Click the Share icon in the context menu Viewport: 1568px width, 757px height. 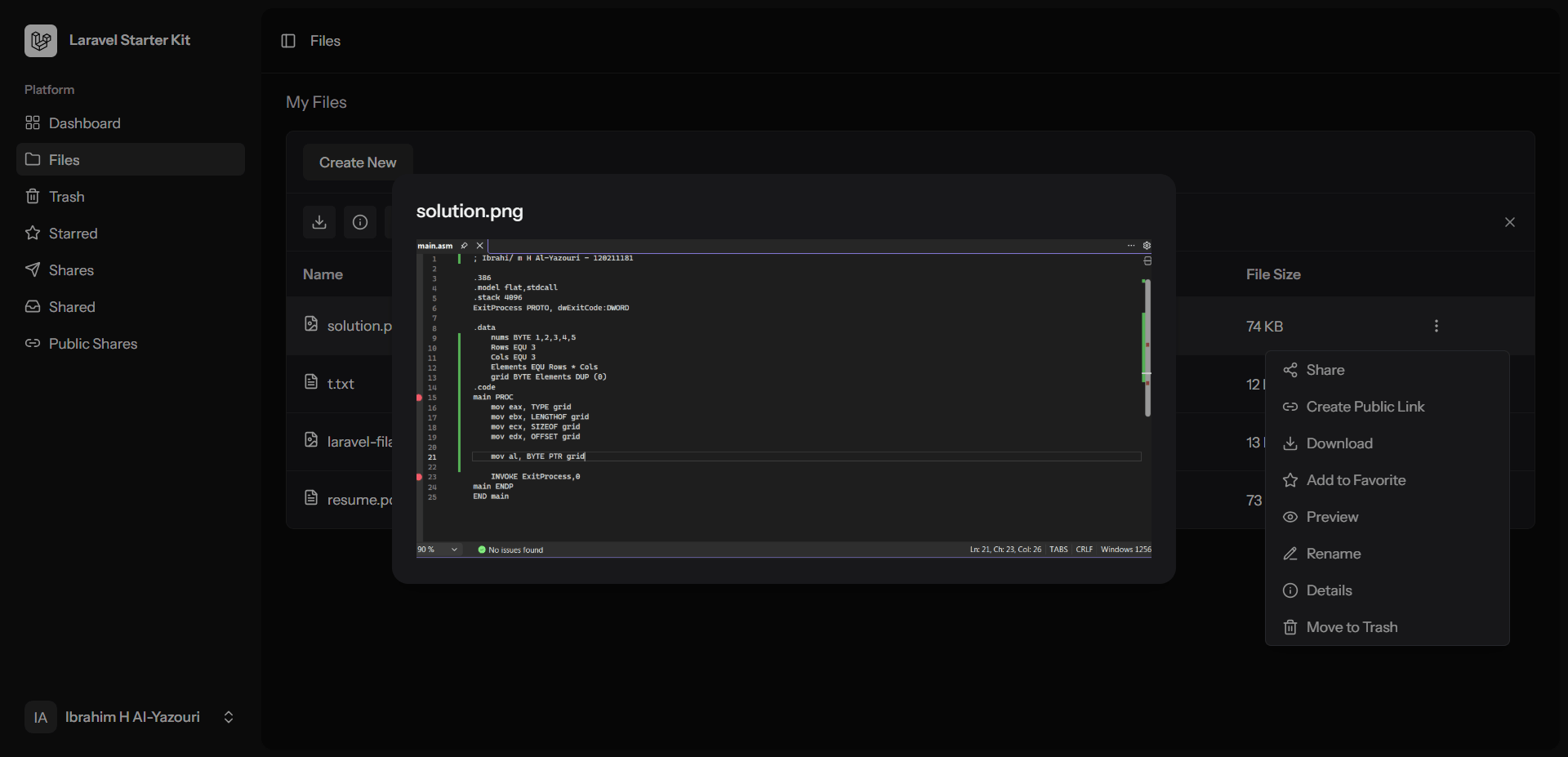coord(1290,370)
